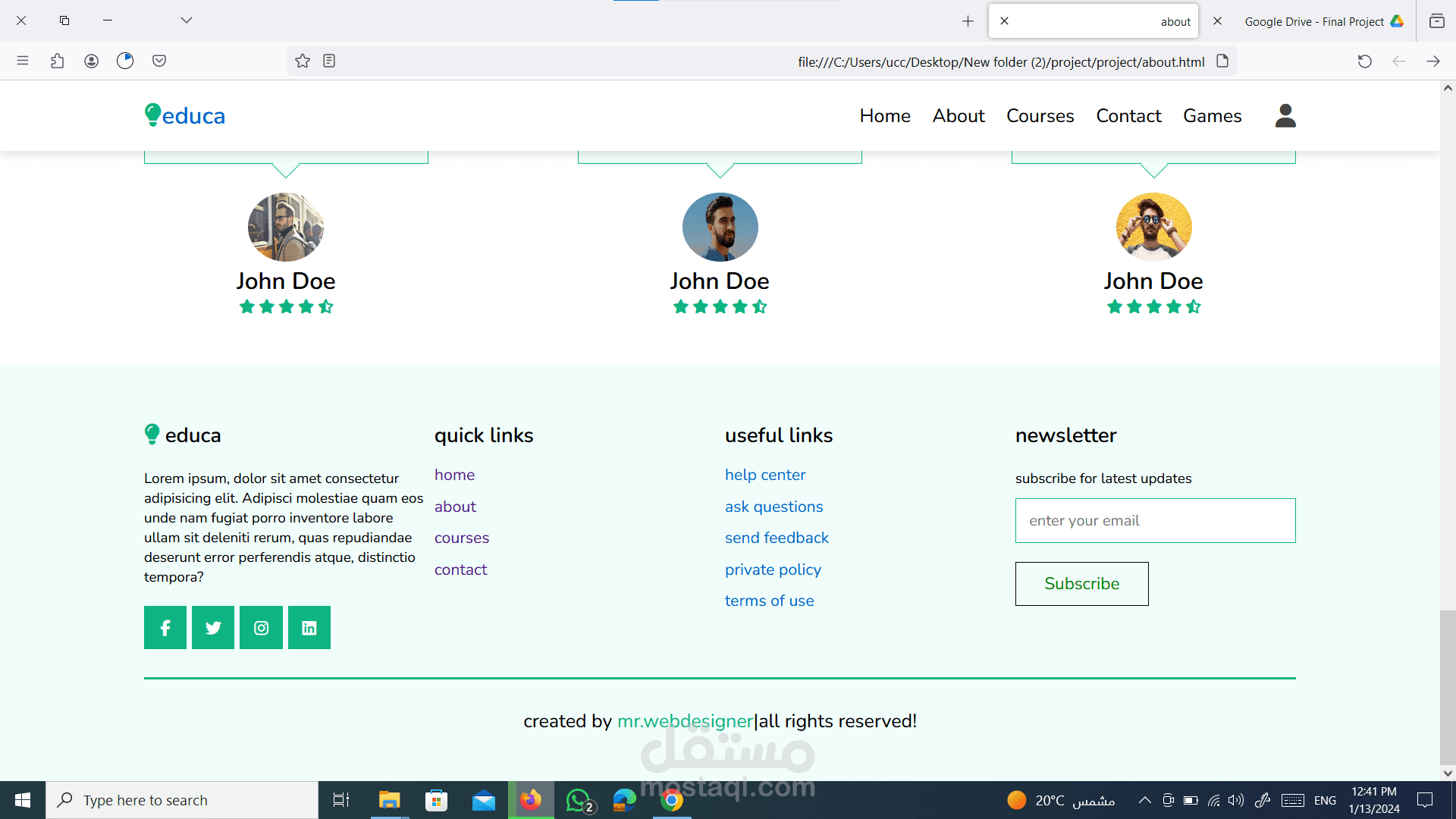Toggle reader view icon in address bar
This screenshot has width=1456, height=819.
329,61
